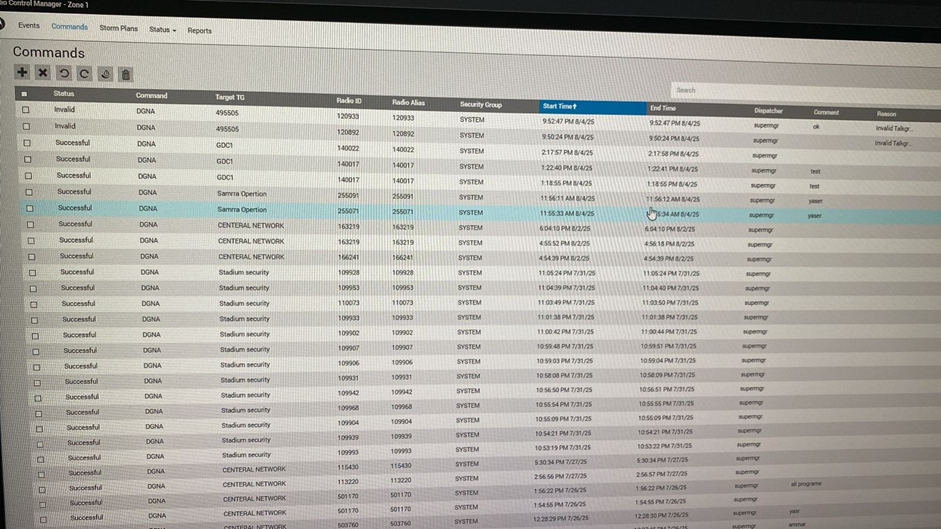Screen dimensions: 941x529
Task: Tick the checkbox for the Radio ID 166241 row
Action: point(32,256)
